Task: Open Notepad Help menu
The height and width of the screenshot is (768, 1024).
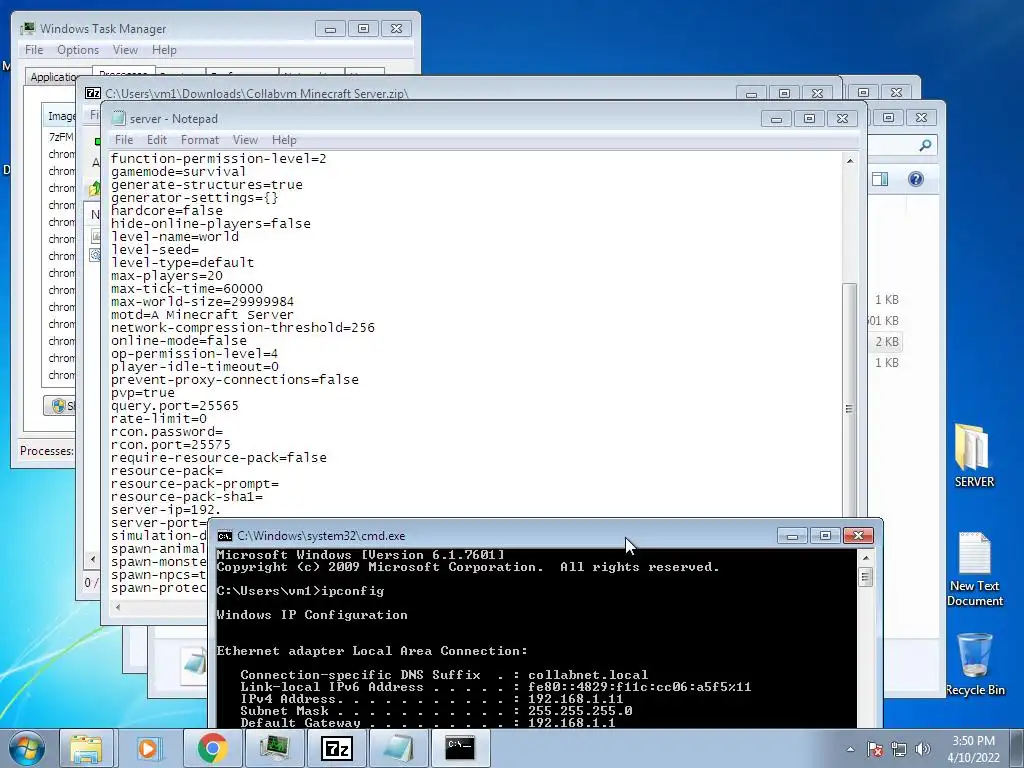Action: coord(284,140)
